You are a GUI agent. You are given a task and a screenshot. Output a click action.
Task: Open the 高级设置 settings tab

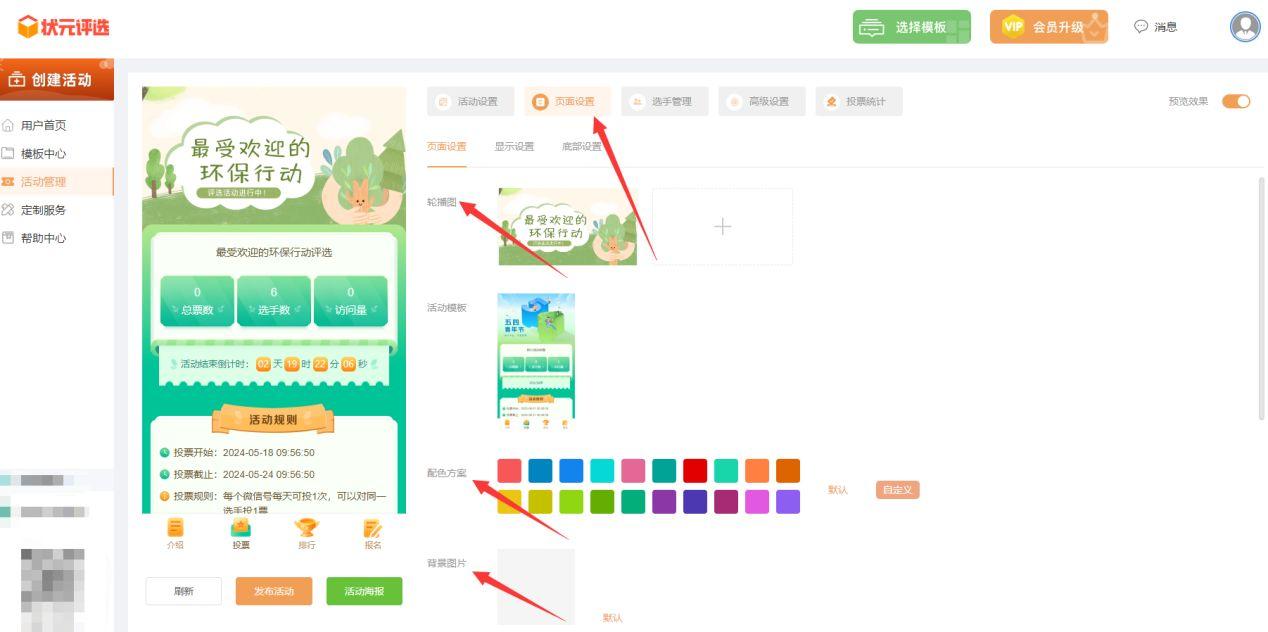pyautogui.click(x=761, y=100)
